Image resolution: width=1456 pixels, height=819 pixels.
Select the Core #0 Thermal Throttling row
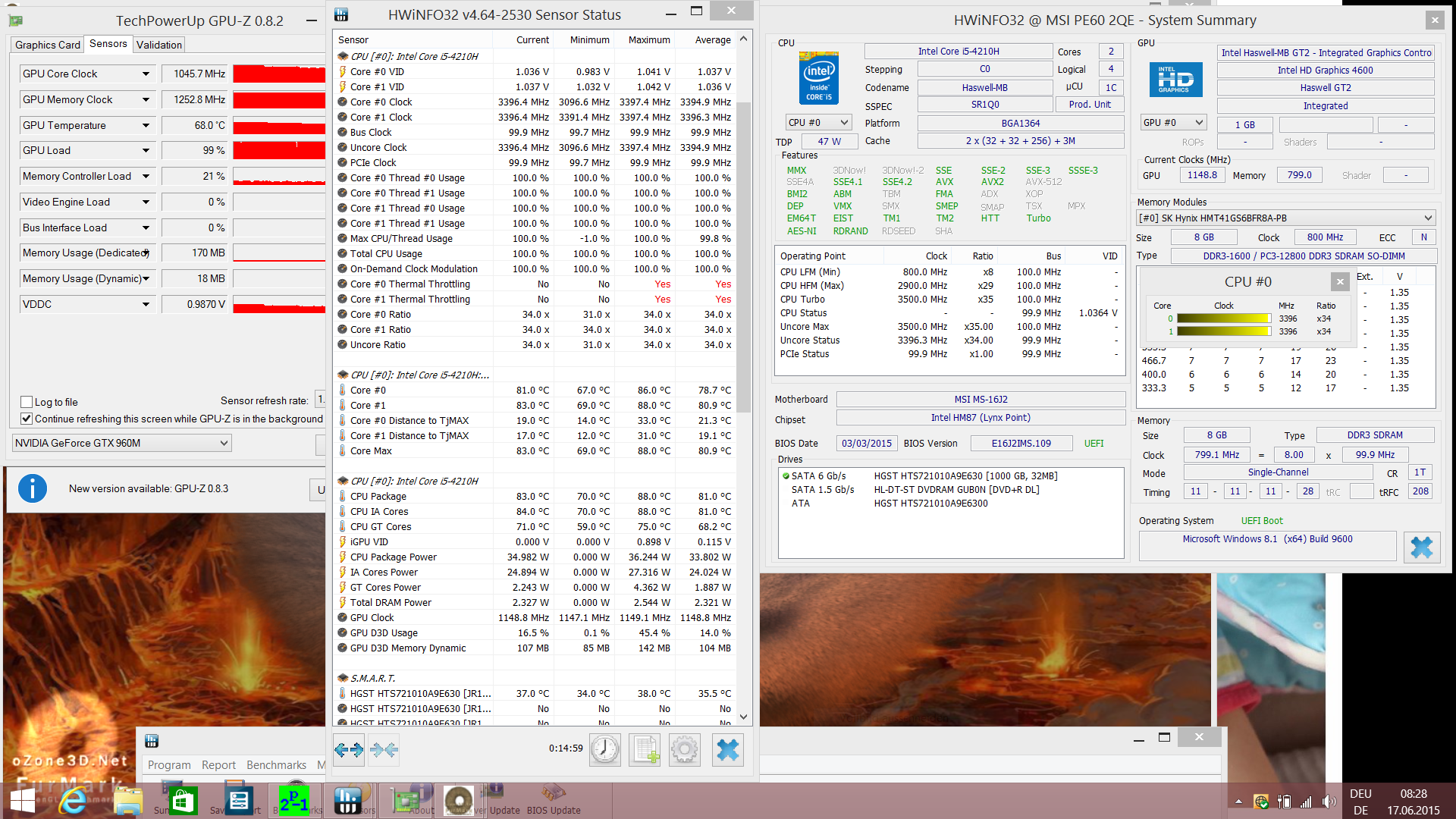[x=535, y=284]
